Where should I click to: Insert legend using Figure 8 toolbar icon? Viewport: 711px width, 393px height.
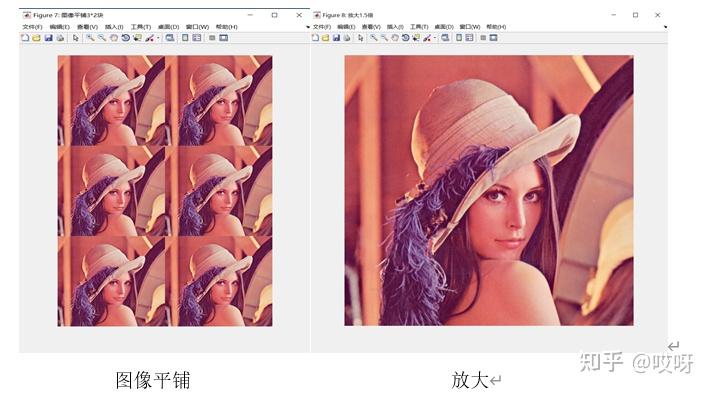(x=469, y=38)
